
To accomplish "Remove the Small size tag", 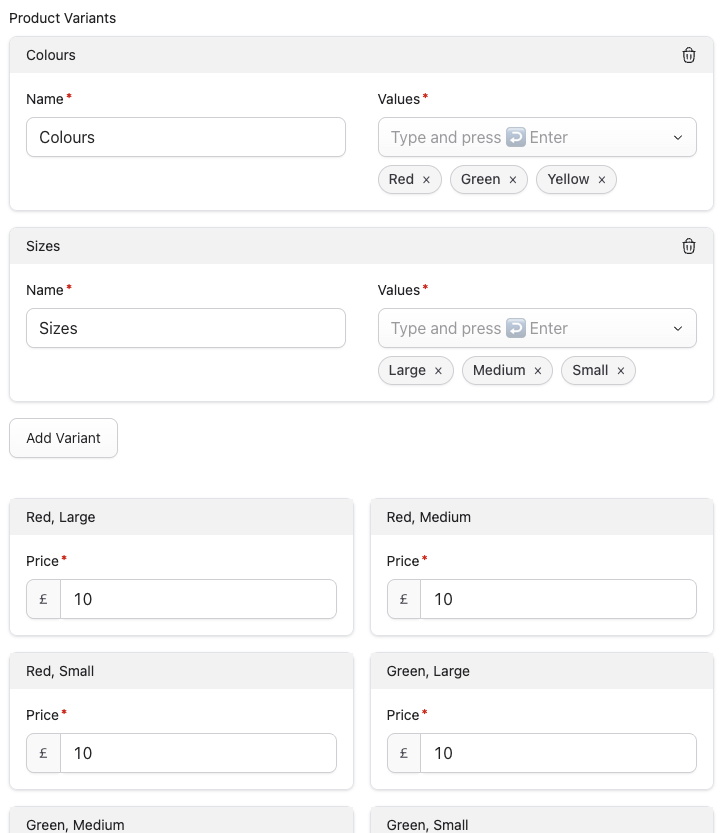I will [620, 371].
